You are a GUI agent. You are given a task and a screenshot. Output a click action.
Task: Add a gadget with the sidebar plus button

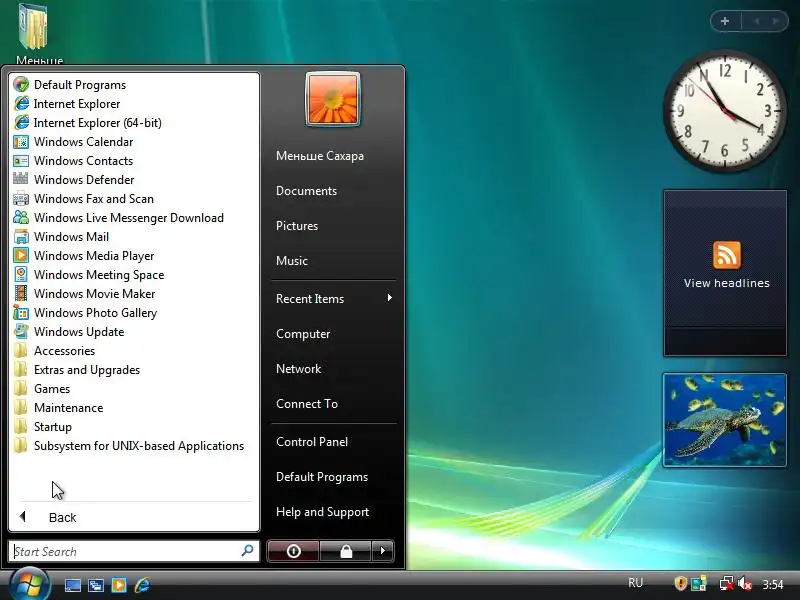coord(725,21)
